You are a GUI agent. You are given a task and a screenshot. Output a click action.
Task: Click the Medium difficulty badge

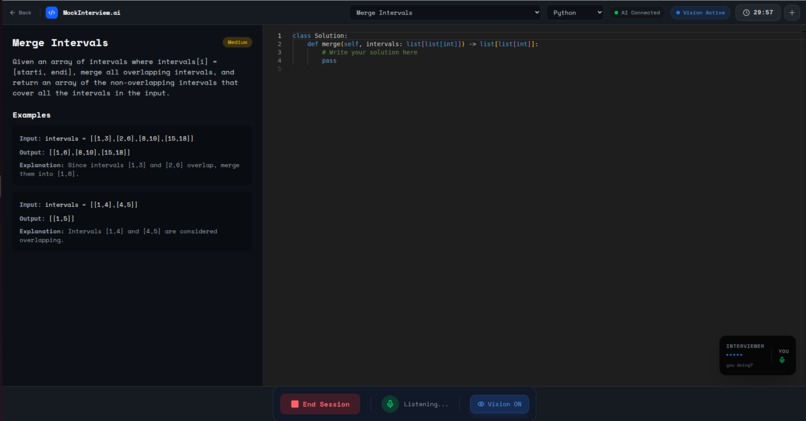point(237,42)
